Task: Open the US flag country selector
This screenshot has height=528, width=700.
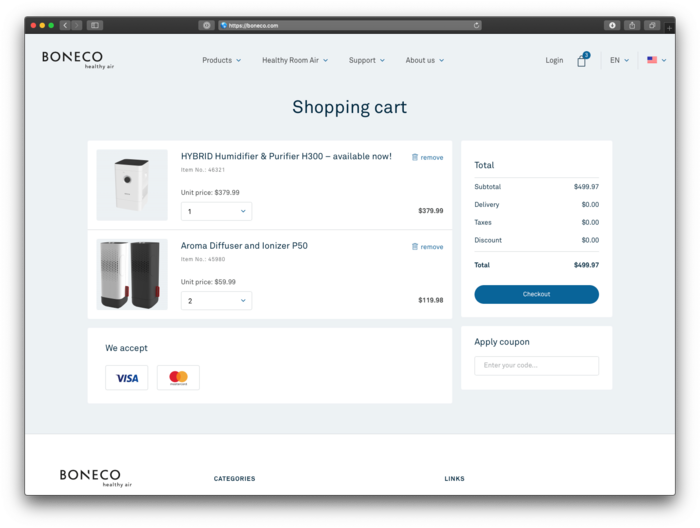Action: point(656,60)
